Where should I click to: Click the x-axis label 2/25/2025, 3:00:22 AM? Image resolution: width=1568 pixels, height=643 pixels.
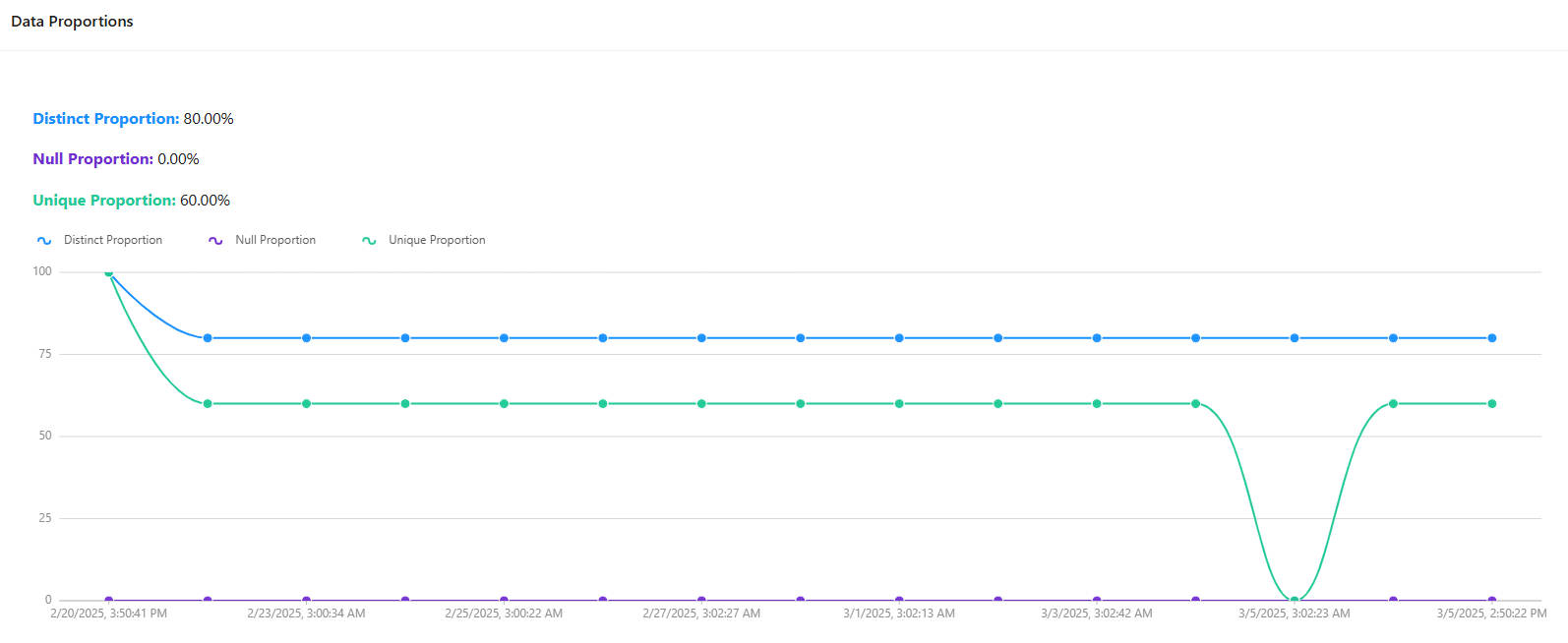pos(504,614)
